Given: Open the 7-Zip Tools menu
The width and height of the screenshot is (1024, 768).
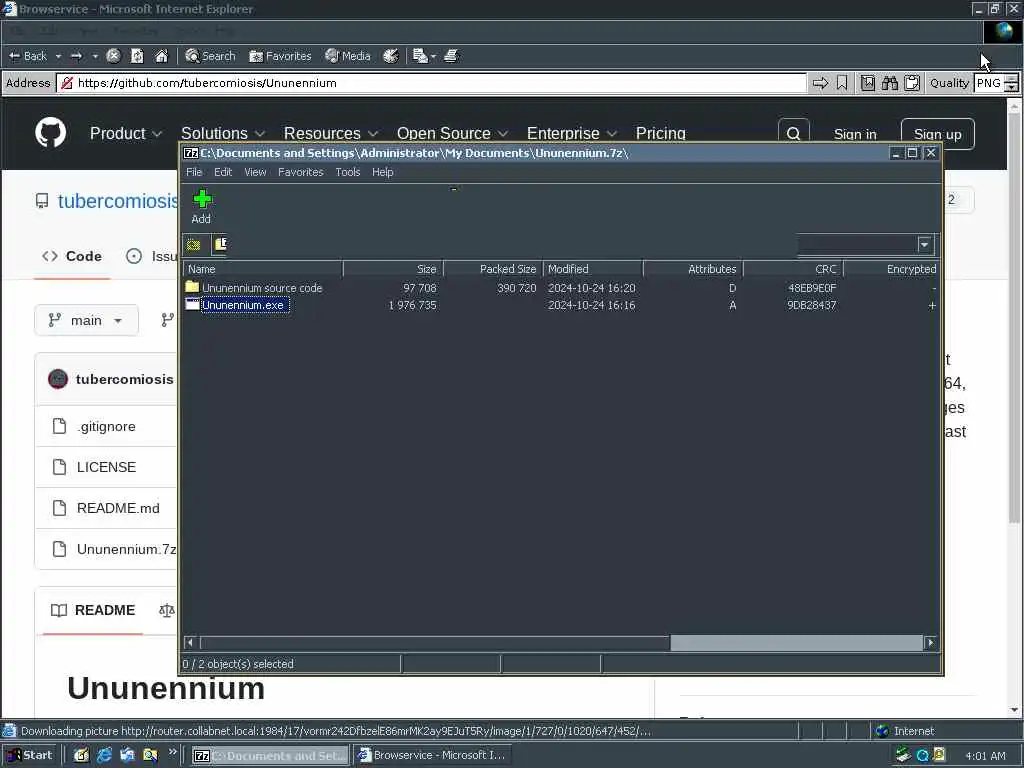Looking at the screenshot, I should pos(347,172).
